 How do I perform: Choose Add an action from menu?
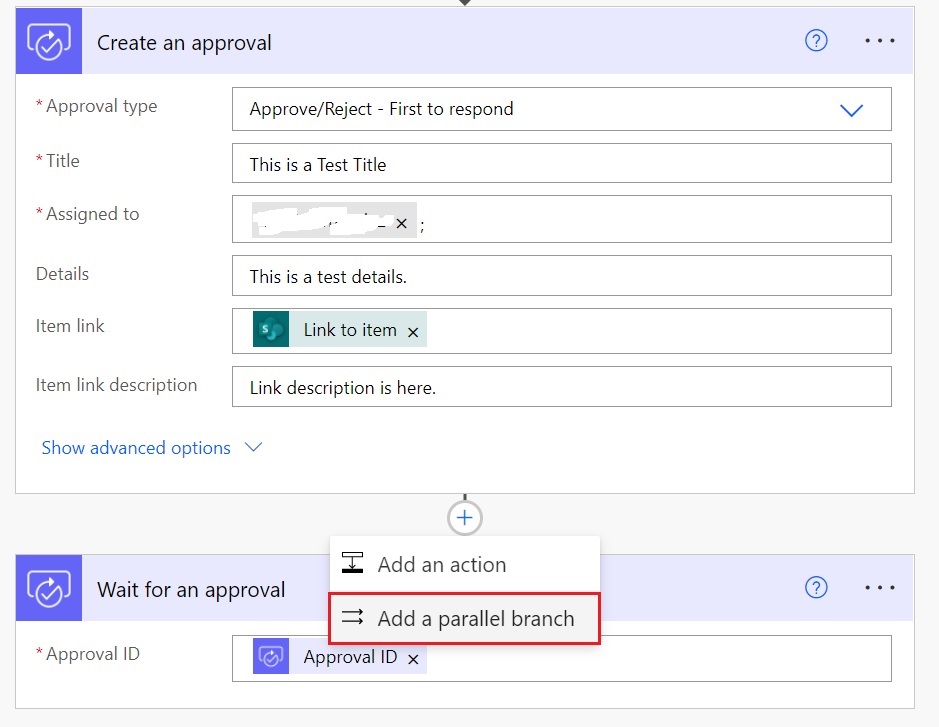click(x=441, y=564)
